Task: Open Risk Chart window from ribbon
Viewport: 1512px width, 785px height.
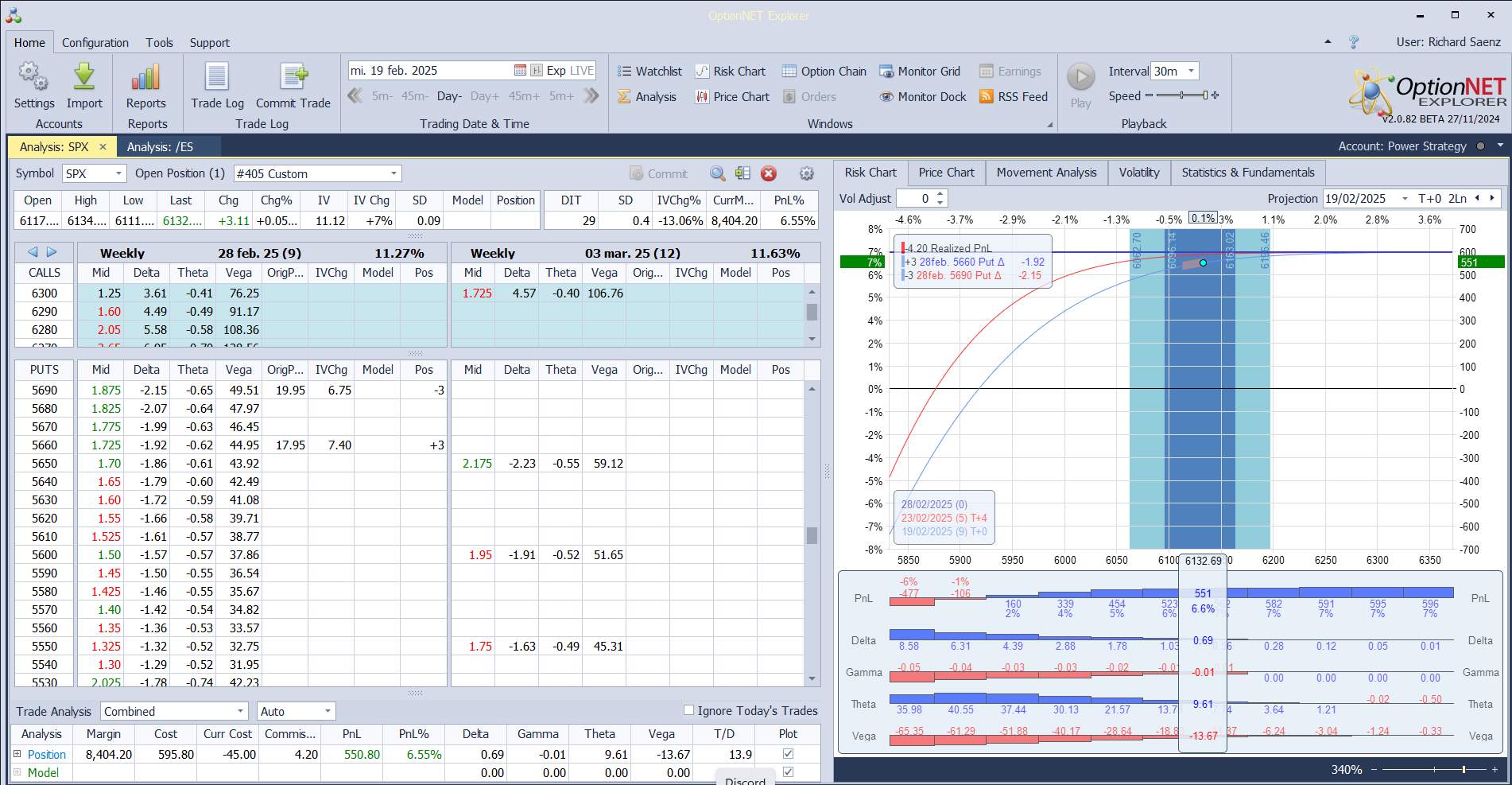Action: pyautogui.click(x=730, y=72)
